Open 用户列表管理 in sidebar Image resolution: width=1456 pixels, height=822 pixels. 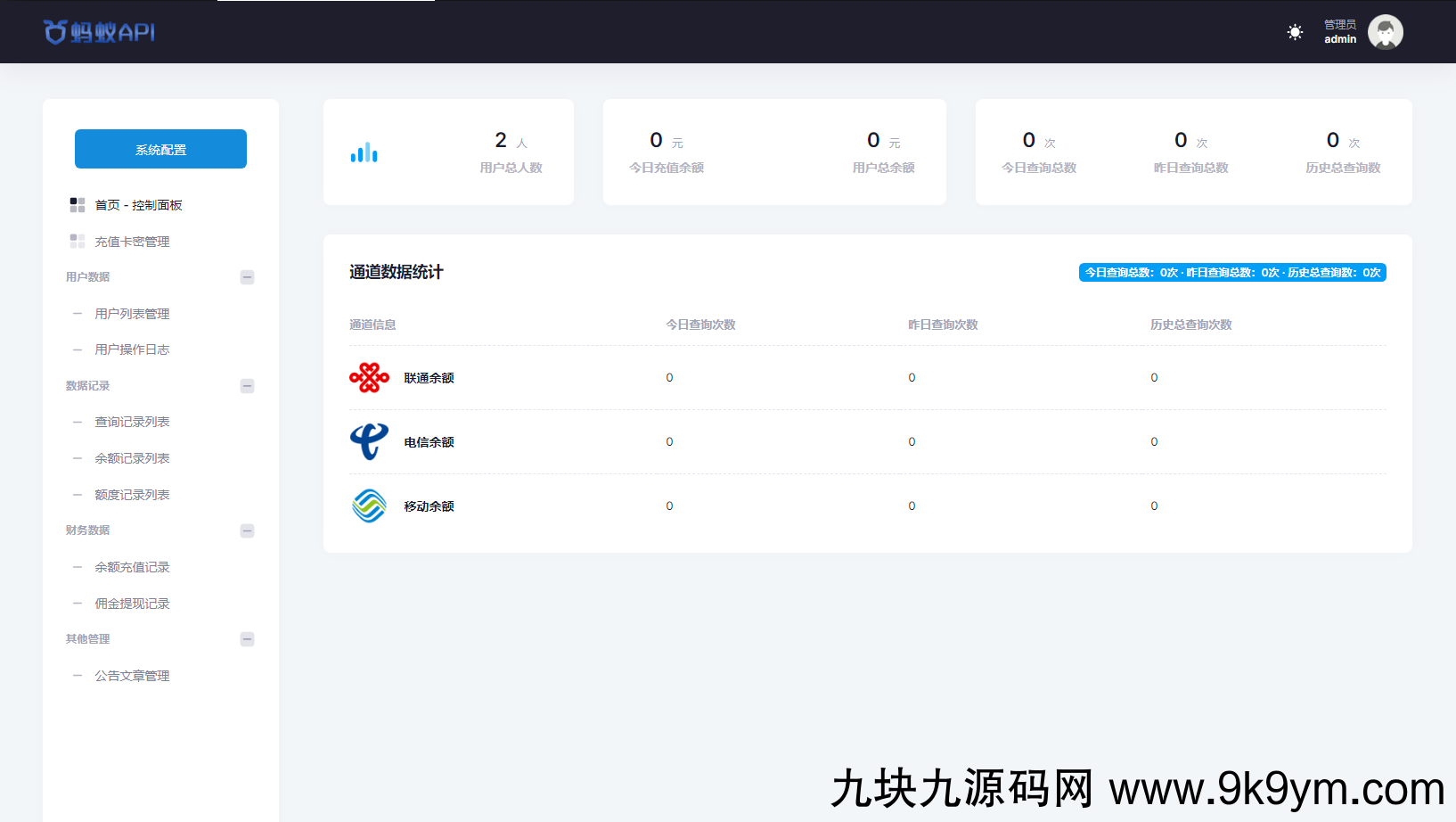coord(132,314)
